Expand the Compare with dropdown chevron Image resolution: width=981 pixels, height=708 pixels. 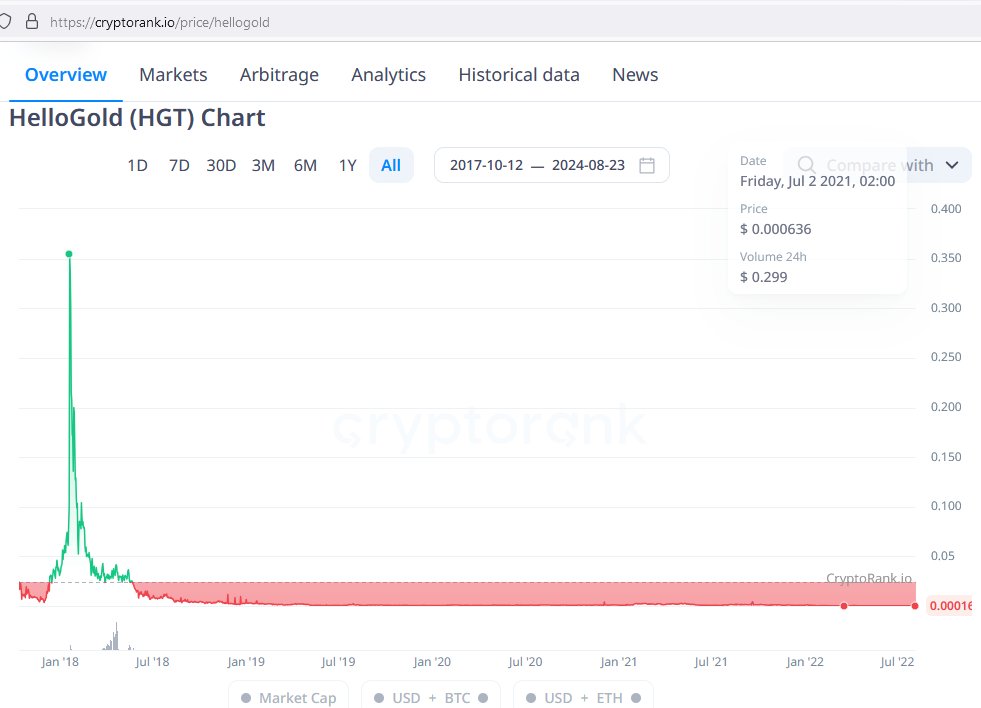click(x=952, y=165)
